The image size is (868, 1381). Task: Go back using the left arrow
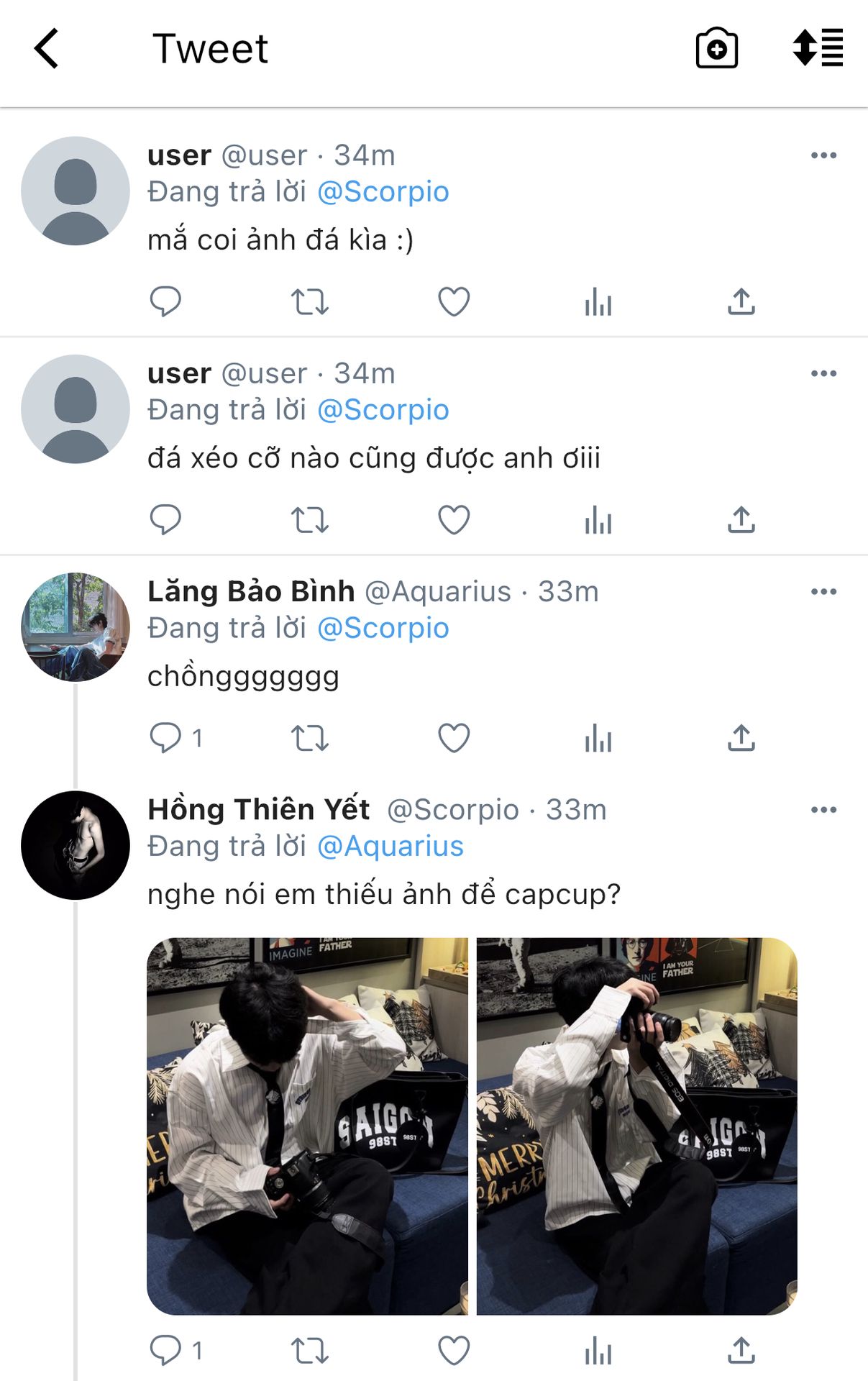[x=47, y=49]
